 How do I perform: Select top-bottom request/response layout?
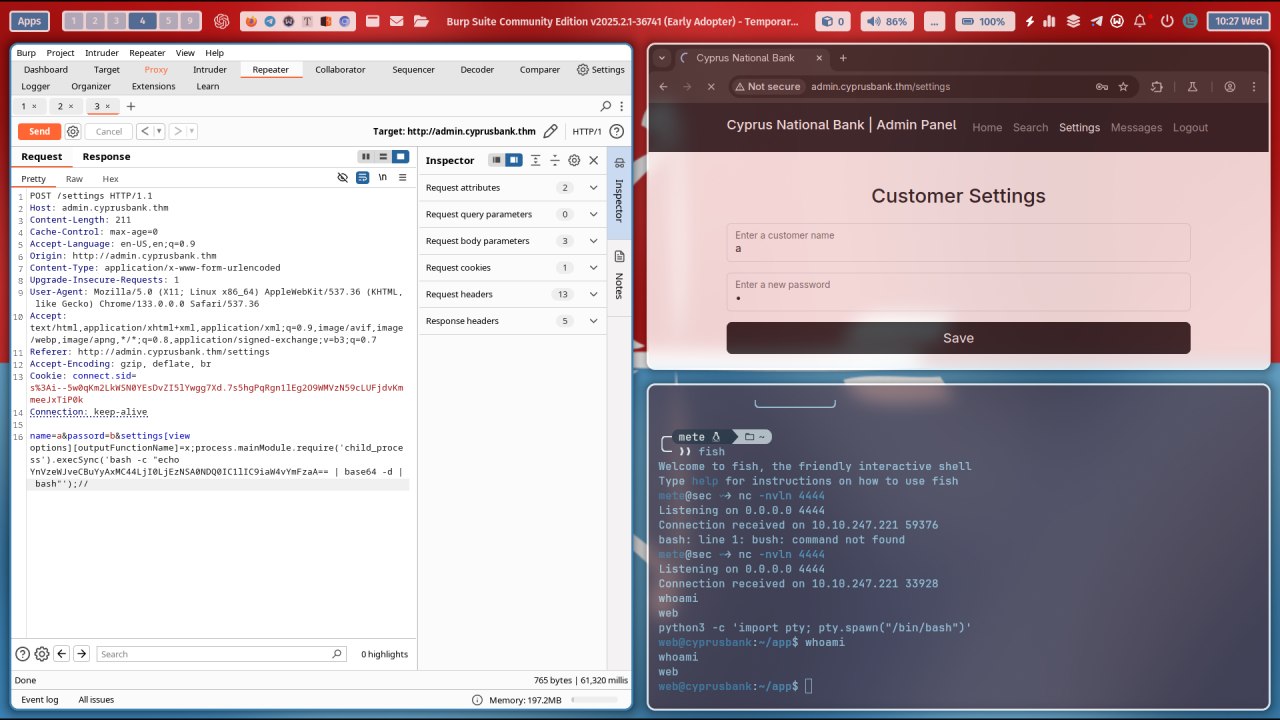coord(383,157)
